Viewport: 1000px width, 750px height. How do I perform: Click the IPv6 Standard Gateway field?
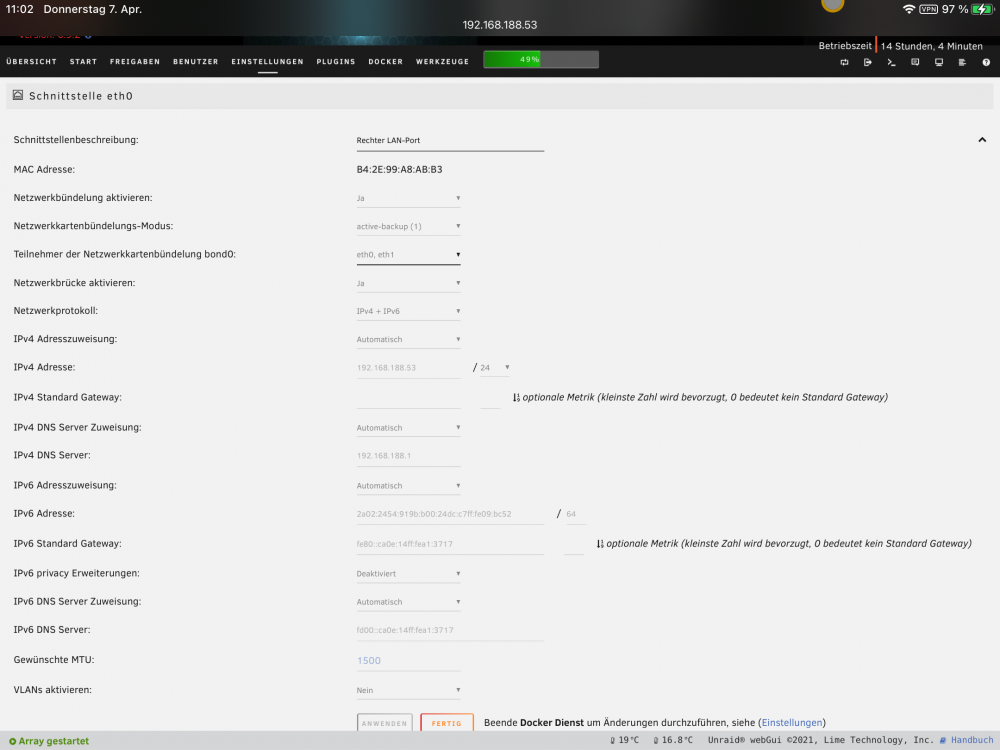click(450, 544)
